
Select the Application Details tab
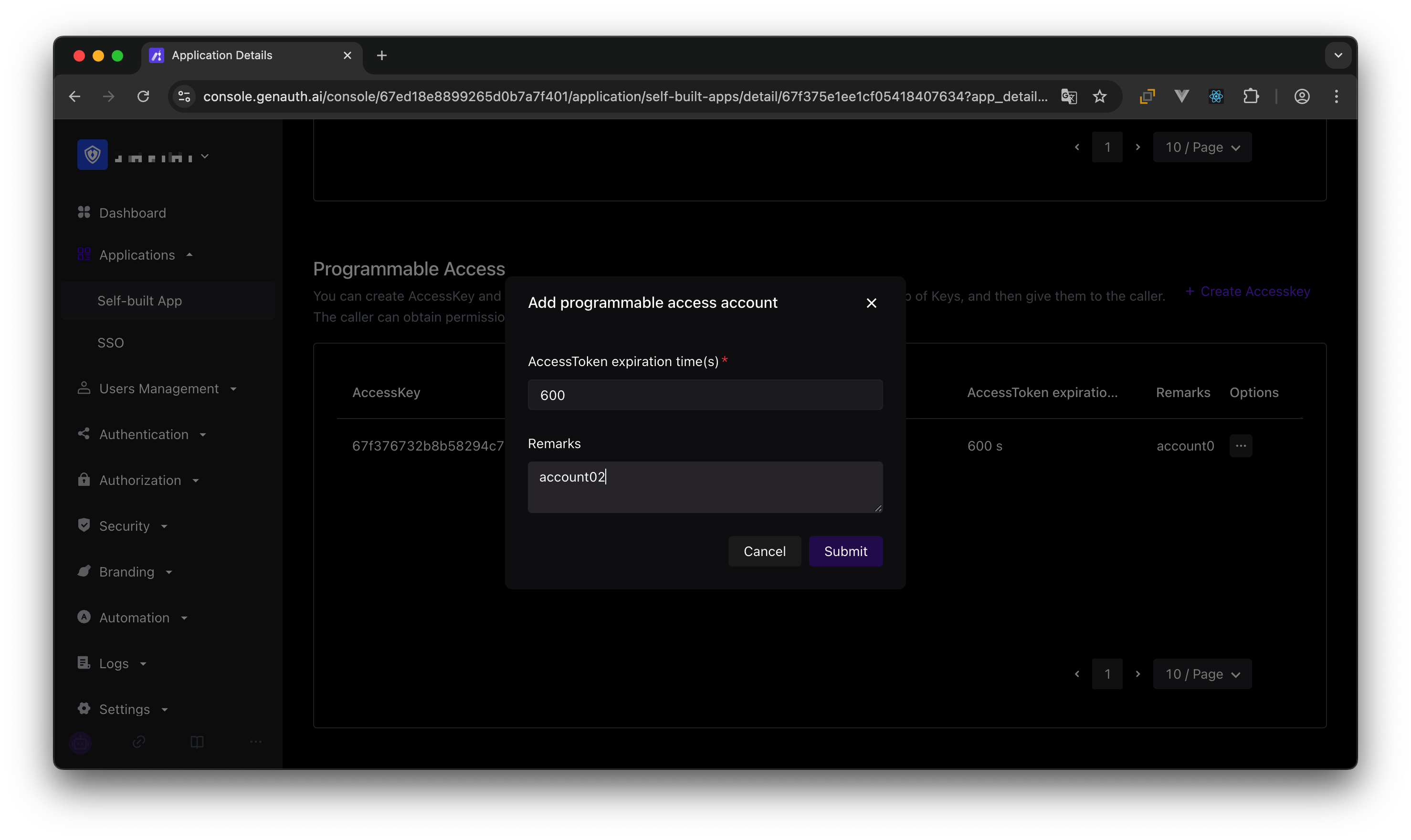[251, 55]
